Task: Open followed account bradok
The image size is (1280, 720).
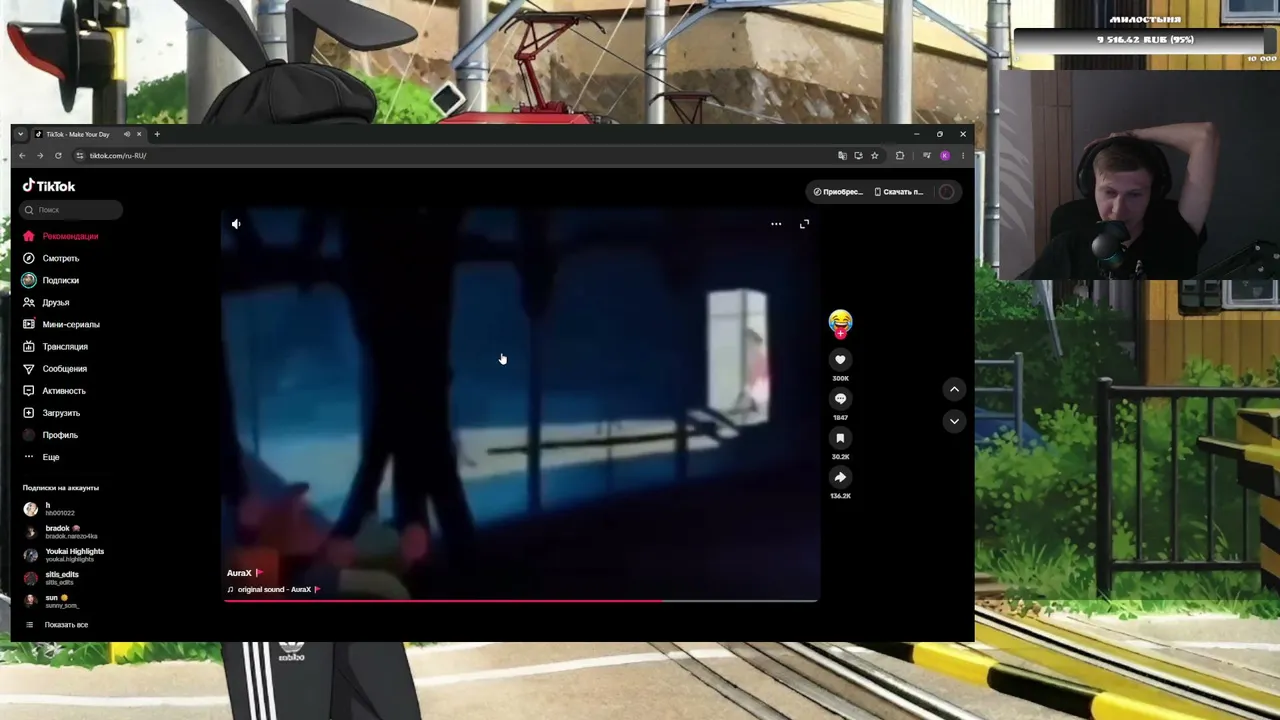Action: point(60,532)
